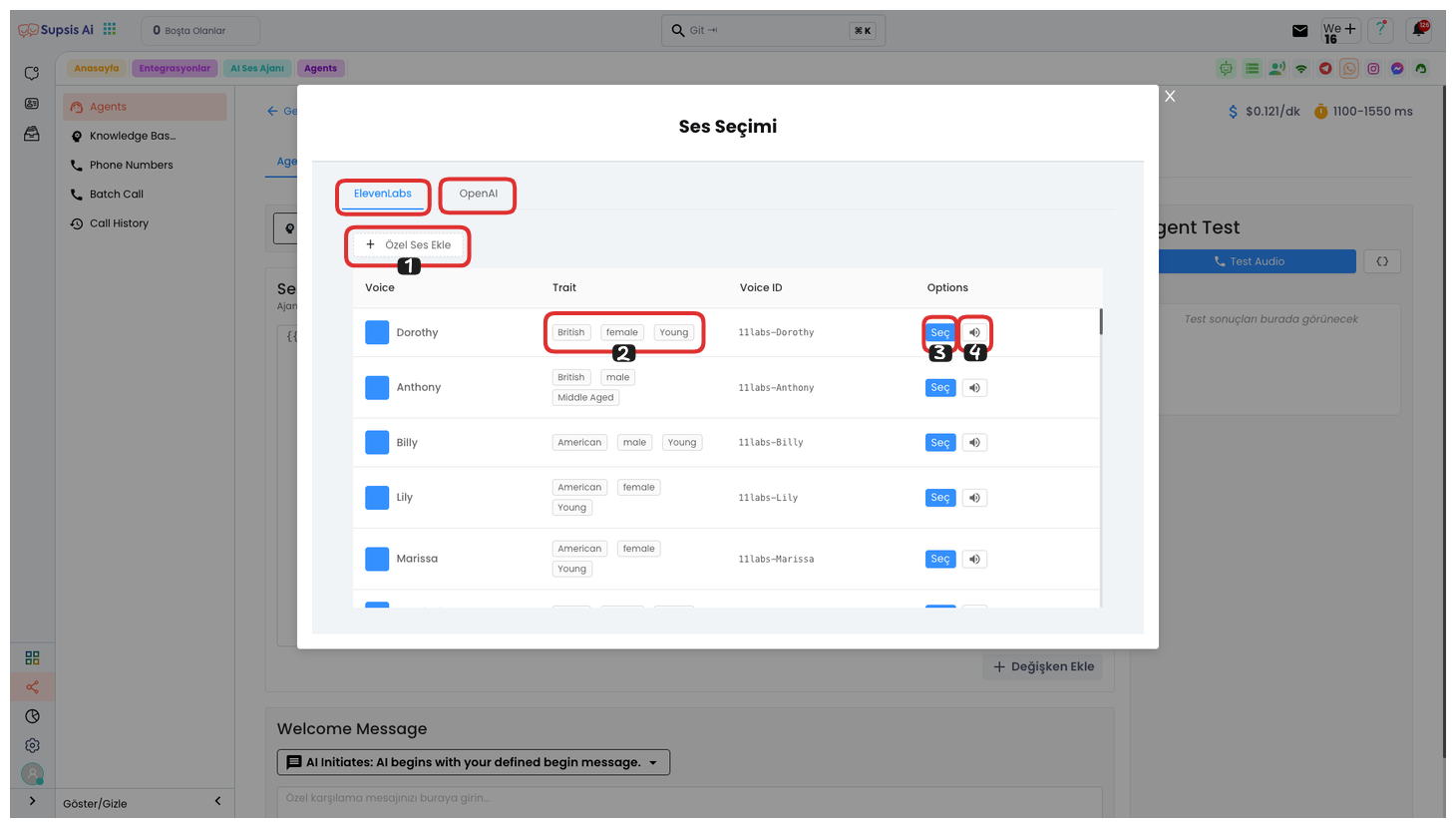
Task: Click the Supsis AI logo
Action: (57, 30)
